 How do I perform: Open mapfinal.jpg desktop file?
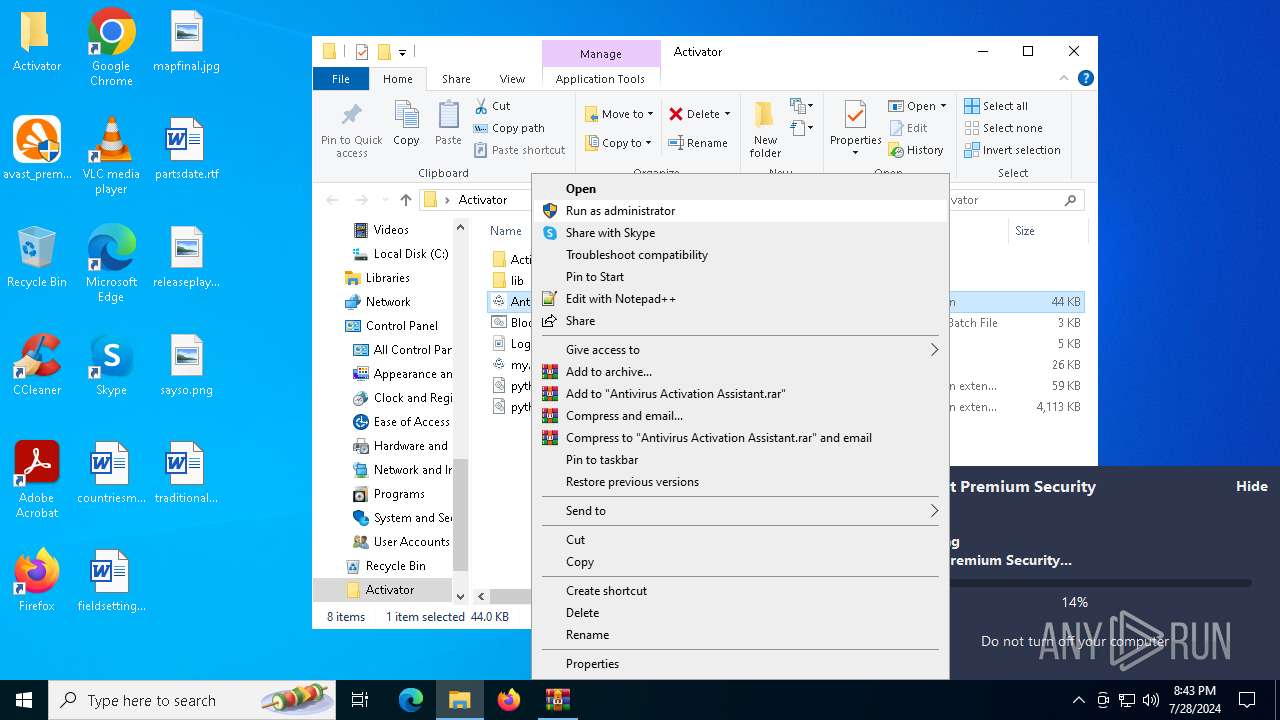[186, 42]
